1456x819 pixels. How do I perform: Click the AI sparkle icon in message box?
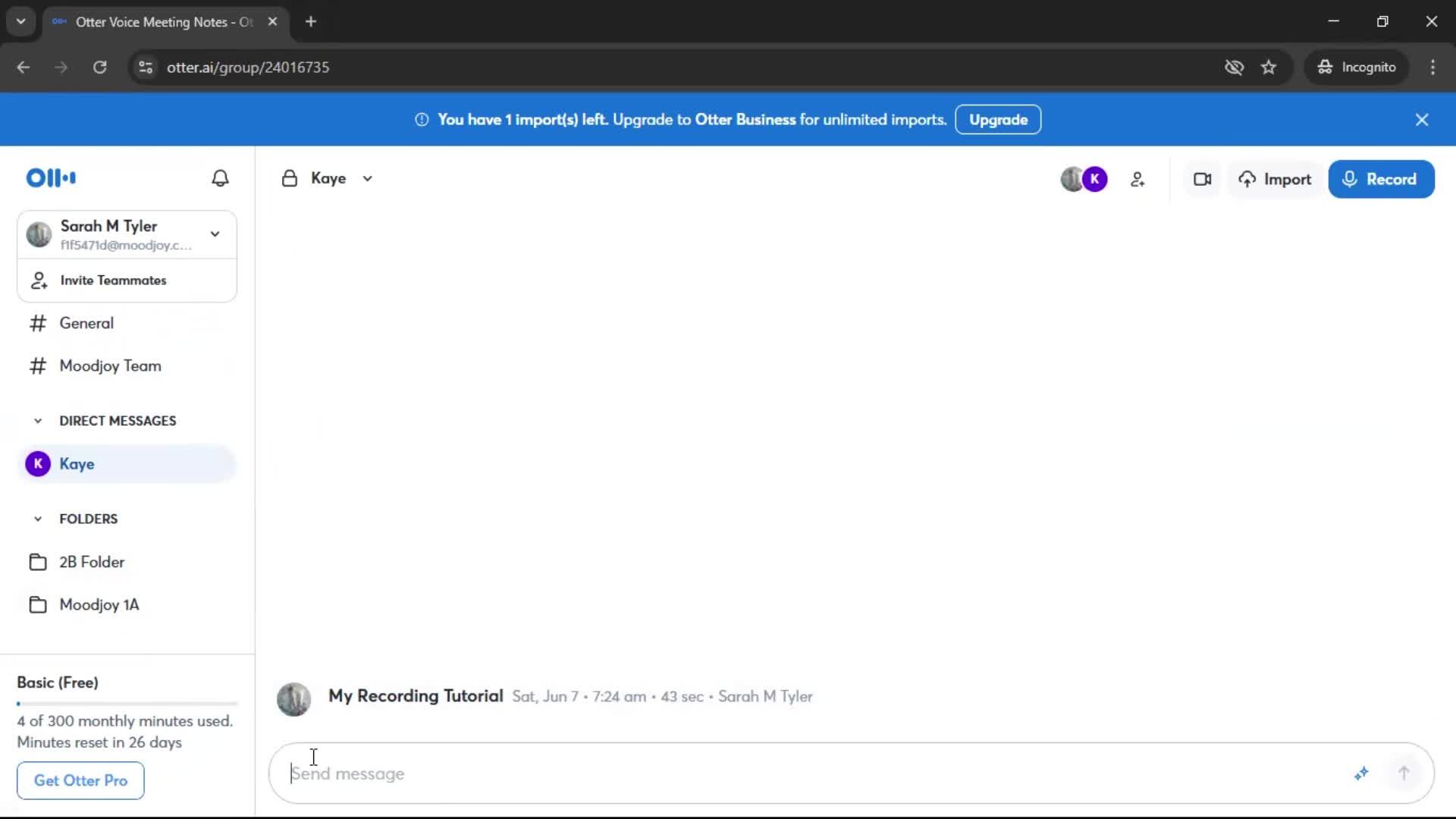point(1361,773)
